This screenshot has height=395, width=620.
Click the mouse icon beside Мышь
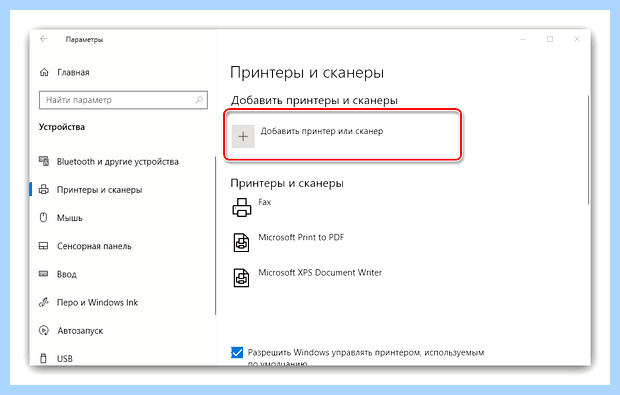[x=43, y=217]
